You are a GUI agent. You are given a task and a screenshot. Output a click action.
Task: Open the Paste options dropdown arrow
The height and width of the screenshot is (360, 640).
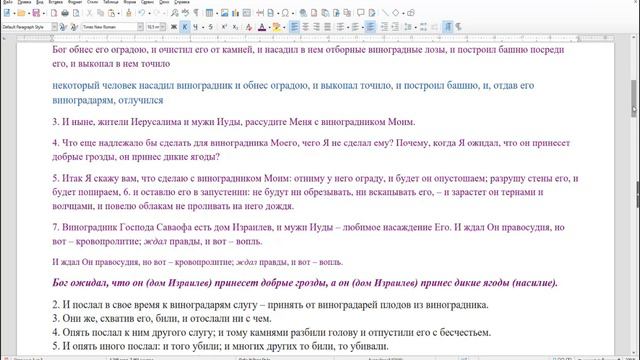click(119, 13)
